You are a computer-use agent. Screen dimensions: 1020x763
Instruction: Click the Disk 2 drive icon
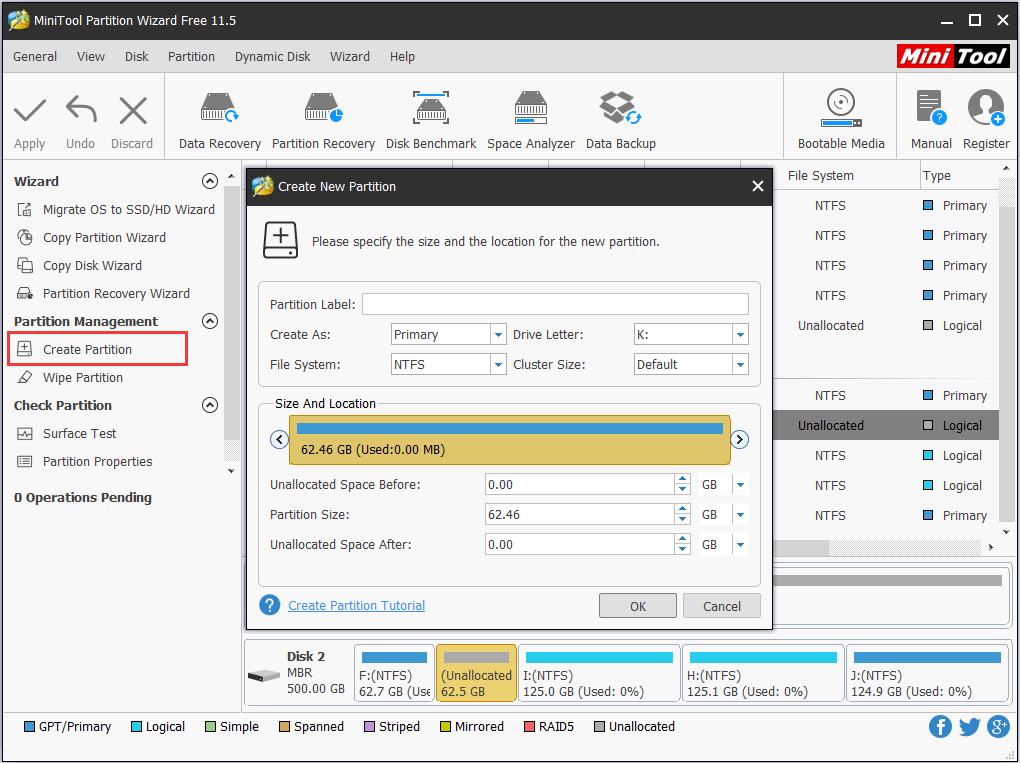pyautogui.click(x=263, y=676)
